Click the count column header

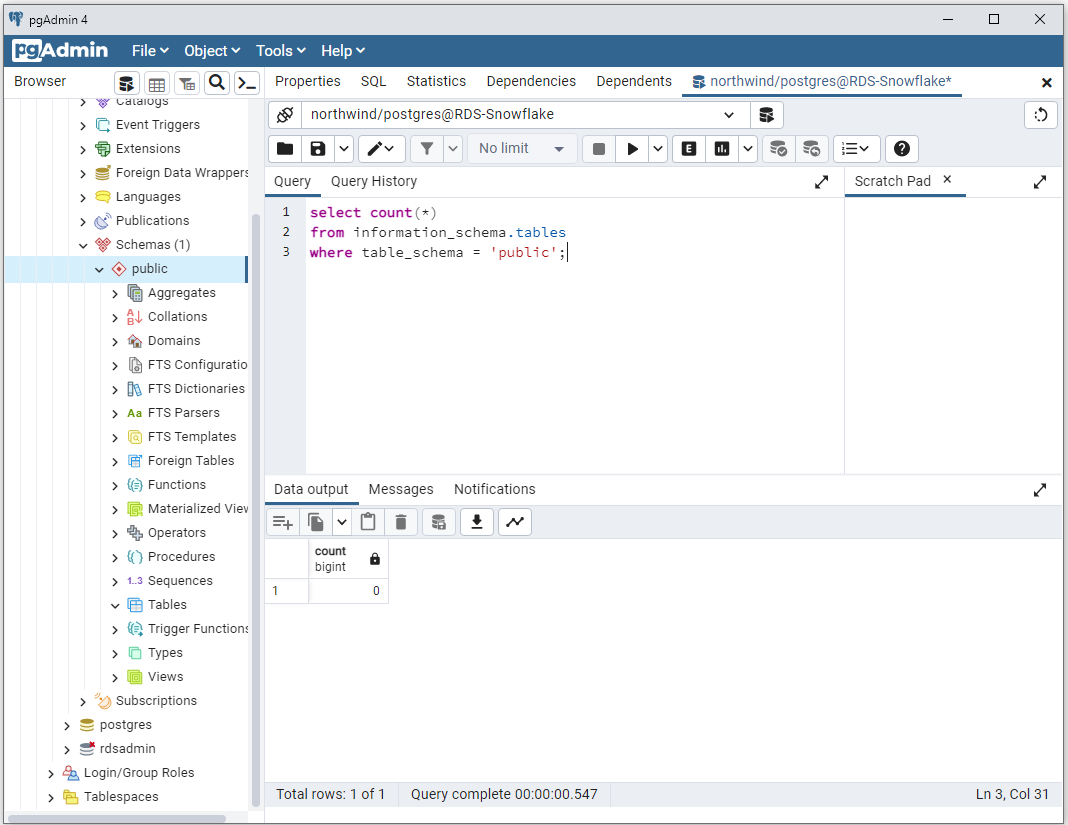348,559
